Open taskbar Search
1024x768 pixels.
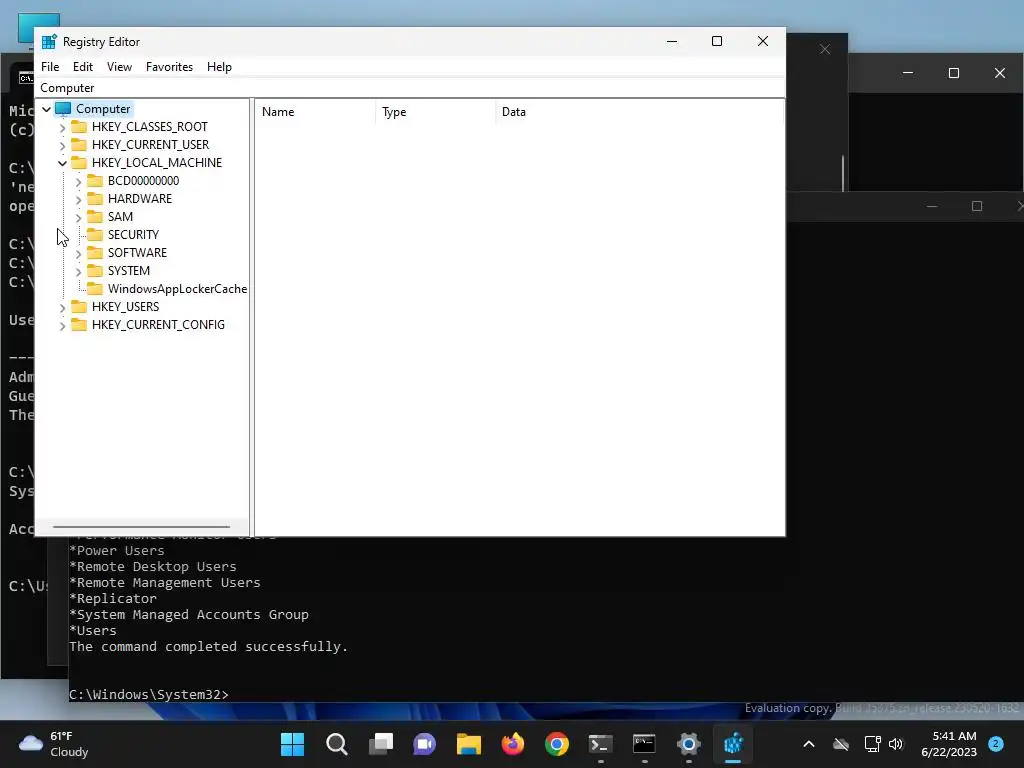click(336, 744)
